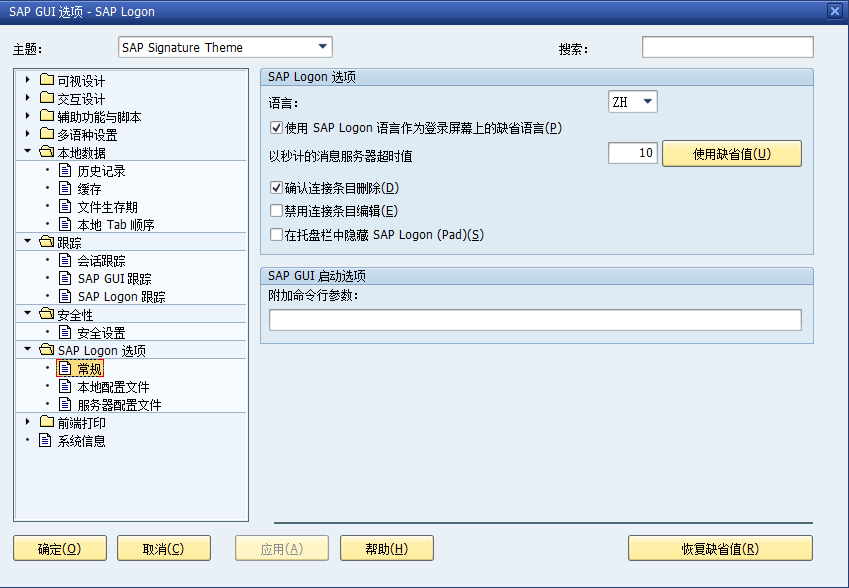Select 历史记录 tree item

(101, 171)
